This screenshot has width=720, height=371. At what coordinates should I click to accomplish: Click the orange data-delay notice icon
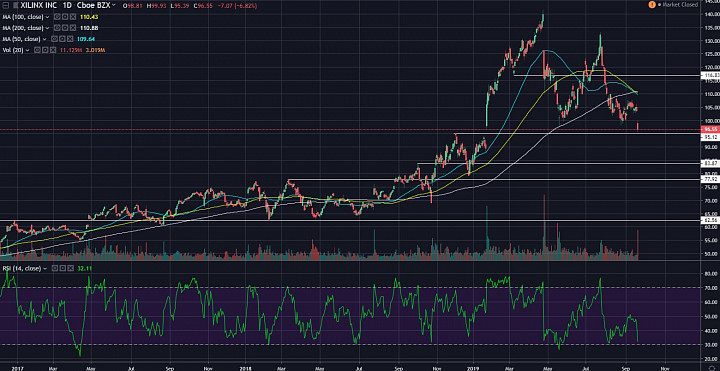pyautogui.click(x=652, y=4)
